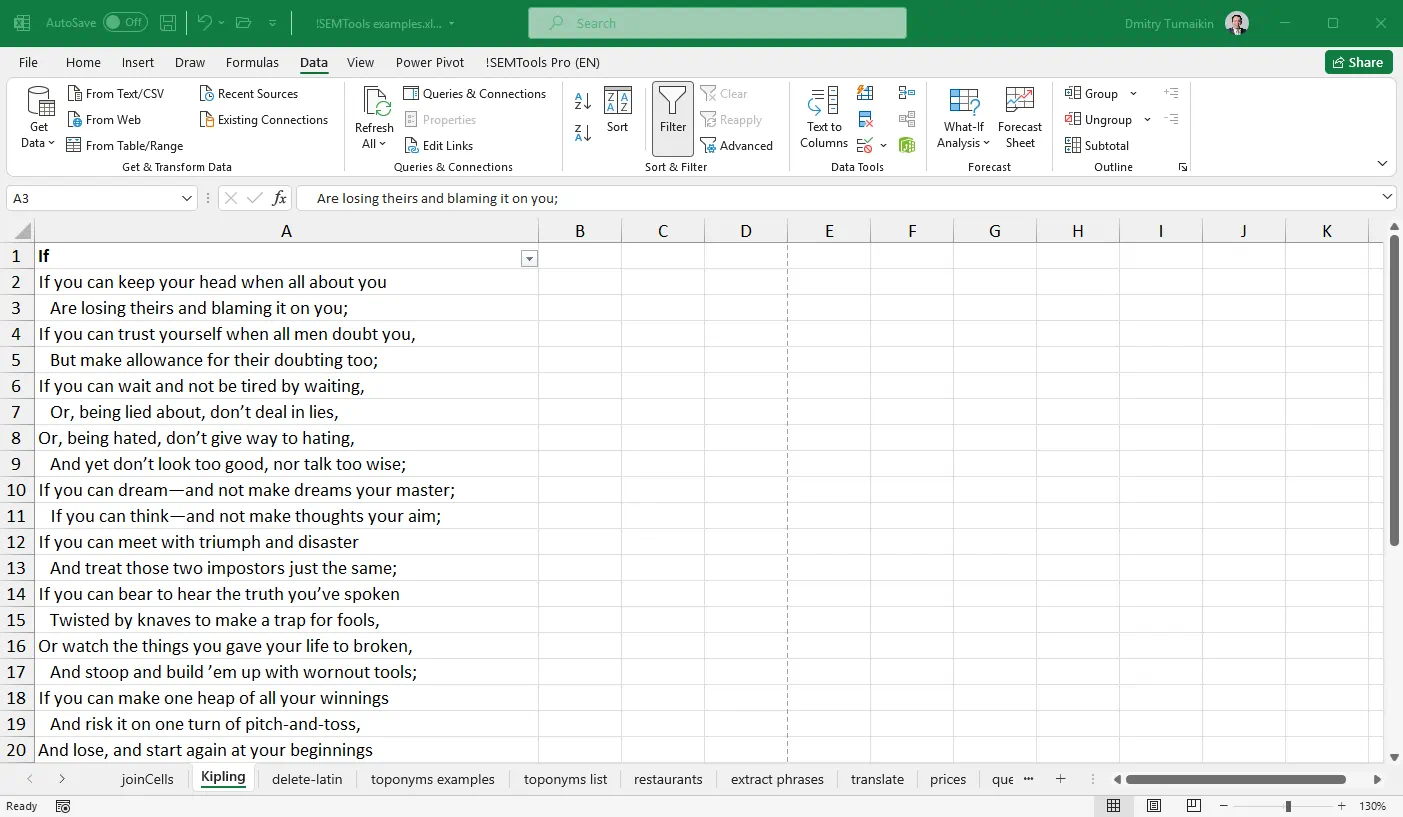Open the user account profile picture
Screen dimensions: 1403x817
click(1236, 23)
